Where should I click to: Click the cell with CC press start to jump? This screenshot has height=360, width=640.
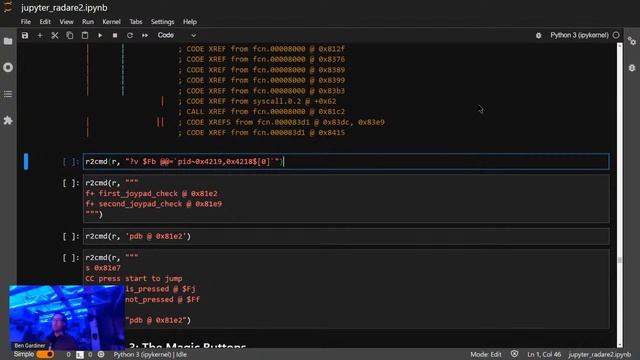click(x=346, y=289)
